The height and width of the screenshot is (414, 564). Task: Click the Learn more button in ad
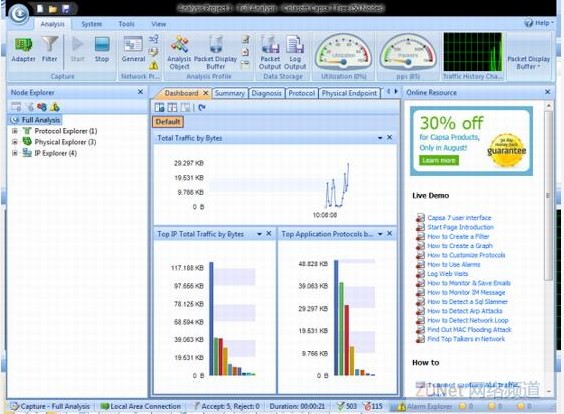pos(438,160)
